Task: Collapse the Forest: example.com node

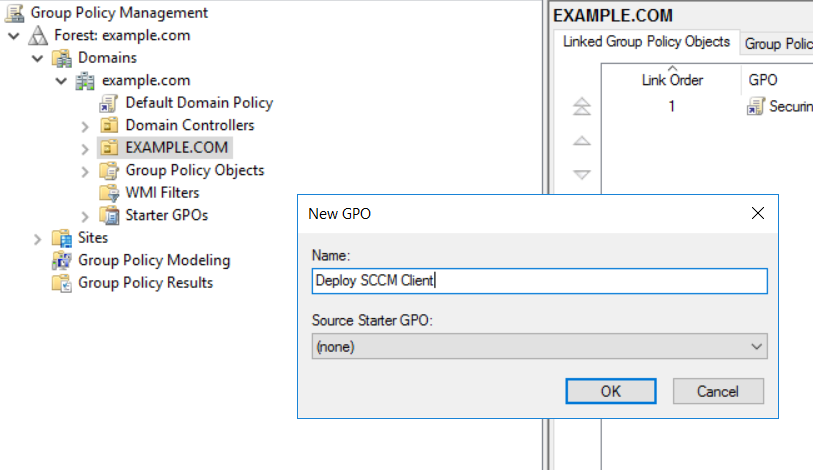Action: (x=13, y=36)
